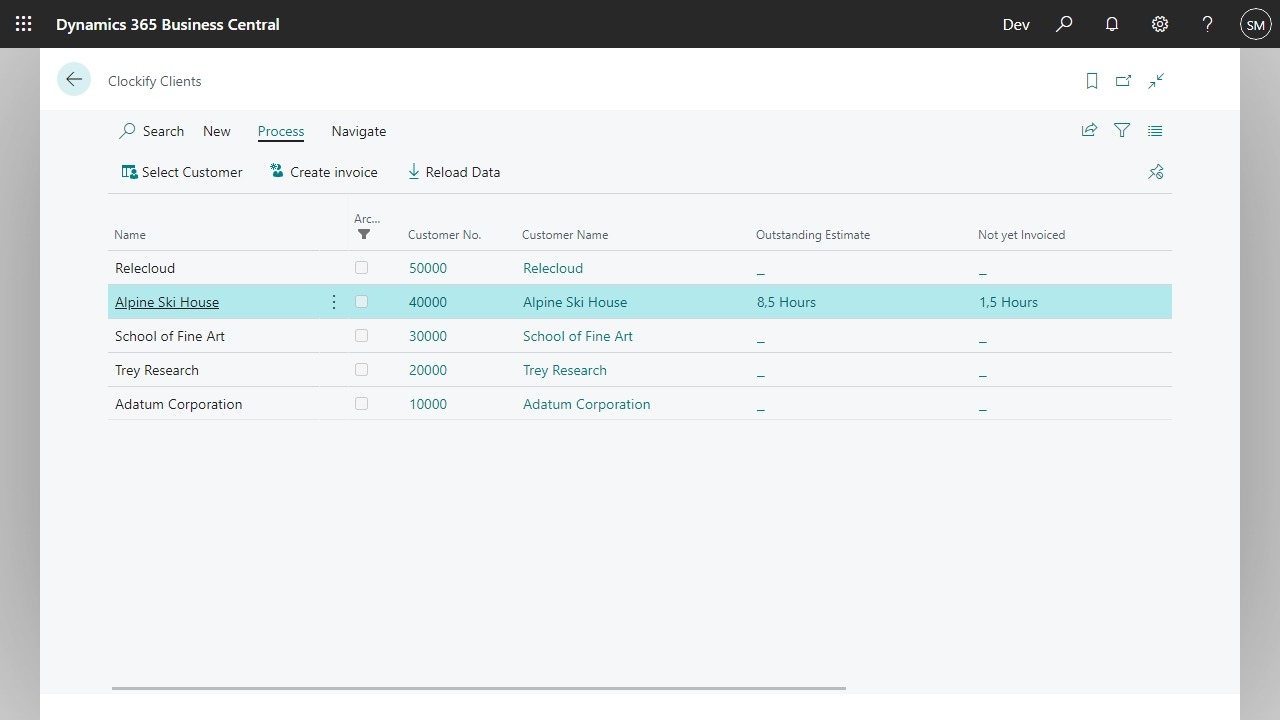Click the Create invoice action
This screenshot has height=720, width=1280.
point(324,172)
